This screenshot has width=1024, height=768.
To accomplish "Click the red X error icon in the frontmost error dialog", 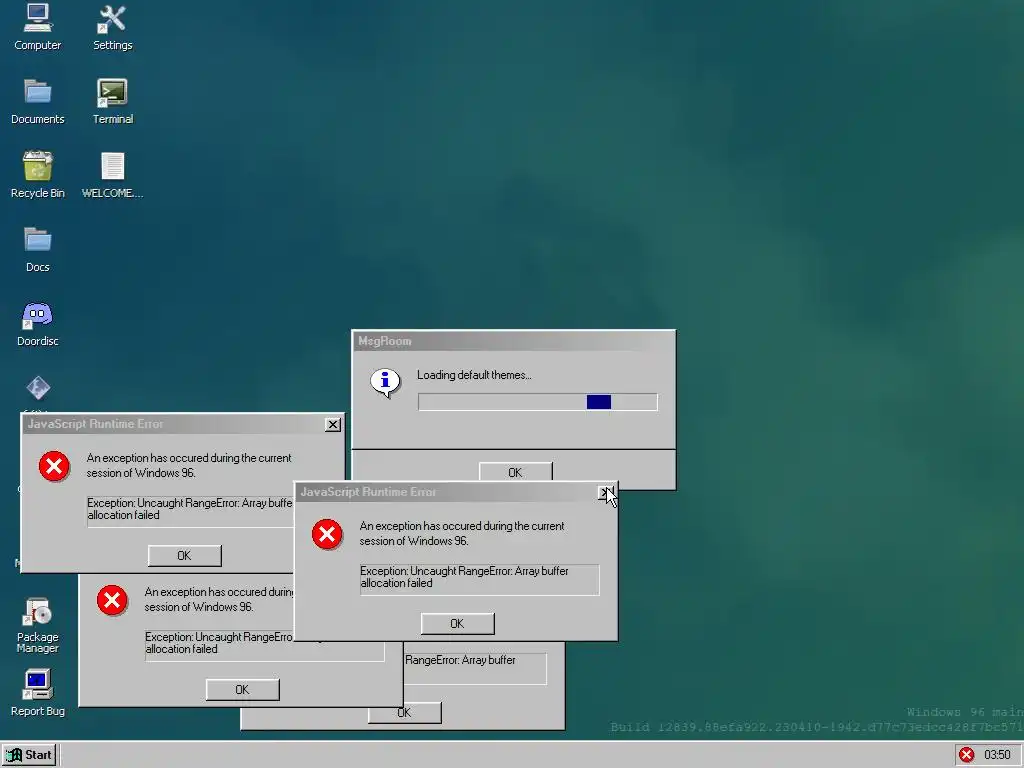I will point(327,534).
